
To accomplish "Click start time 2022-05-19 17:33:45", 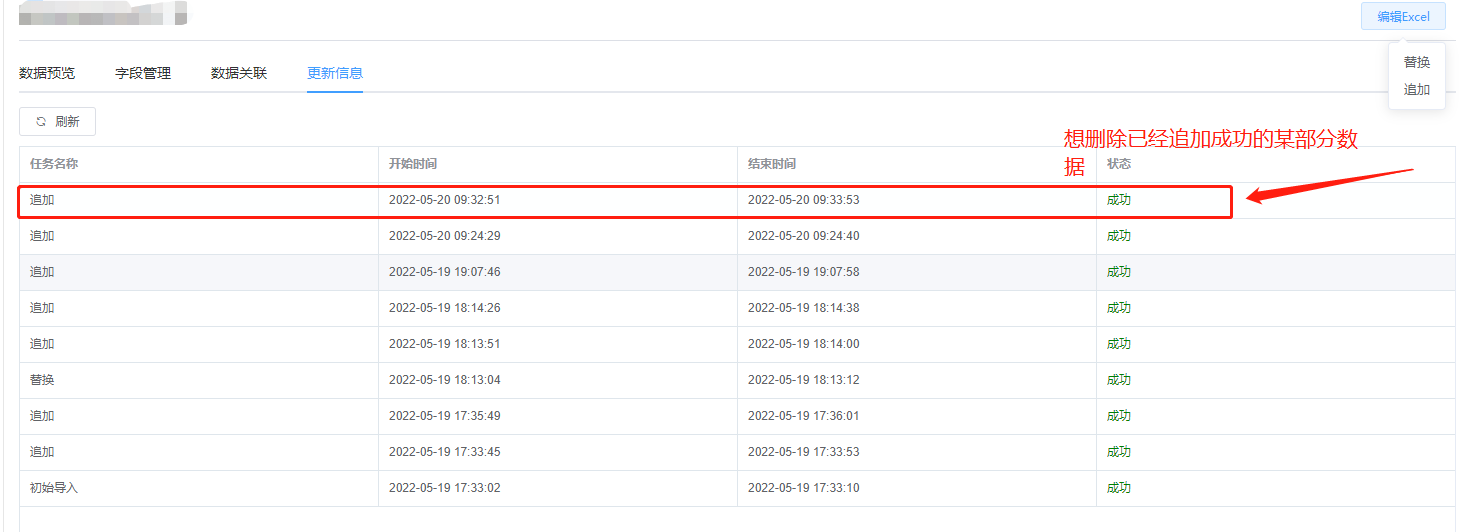I will [445, 452].
